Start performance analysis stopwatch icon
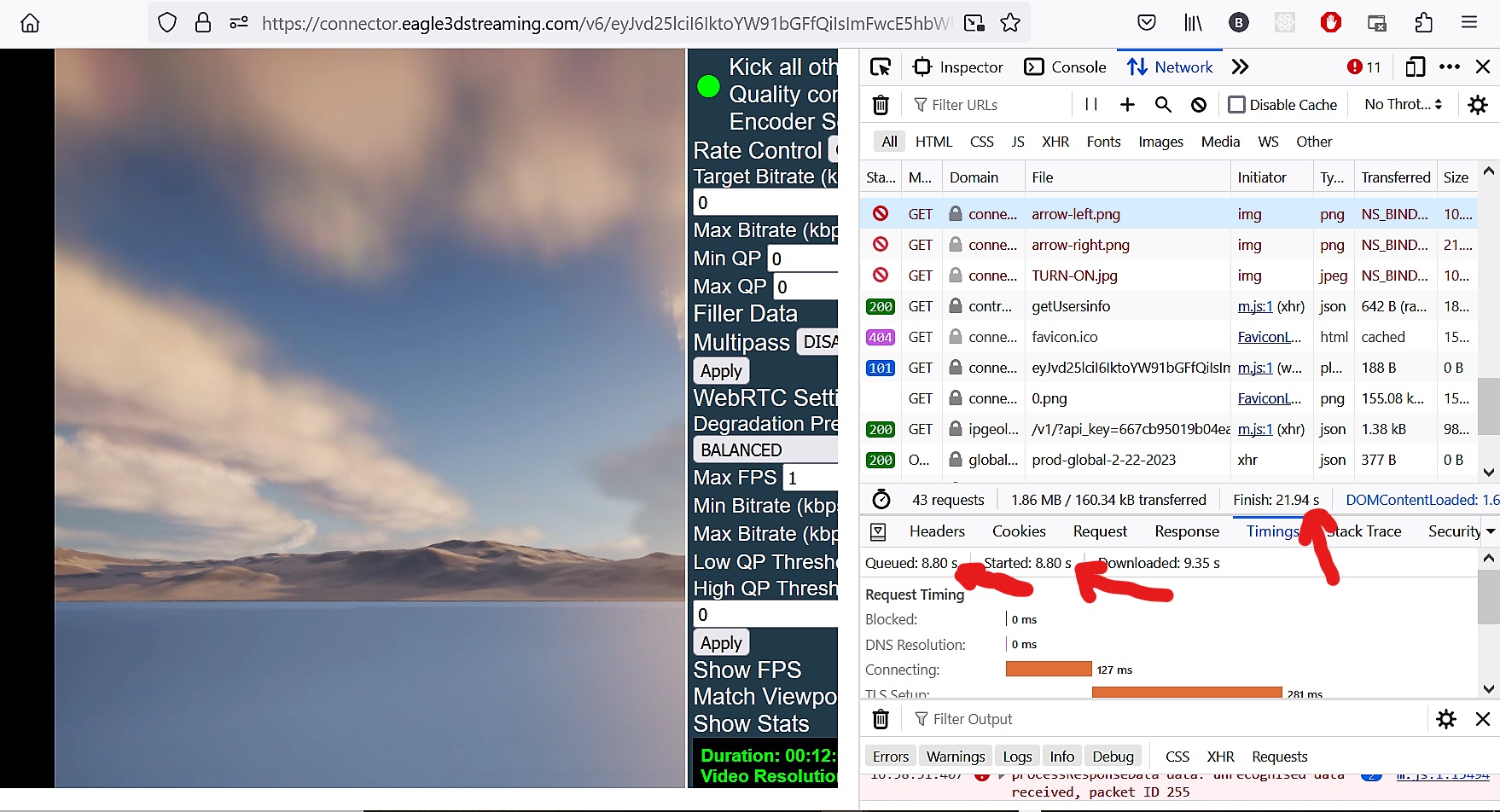This screenshot has width=1500, height=812. (x=881, y=500)
